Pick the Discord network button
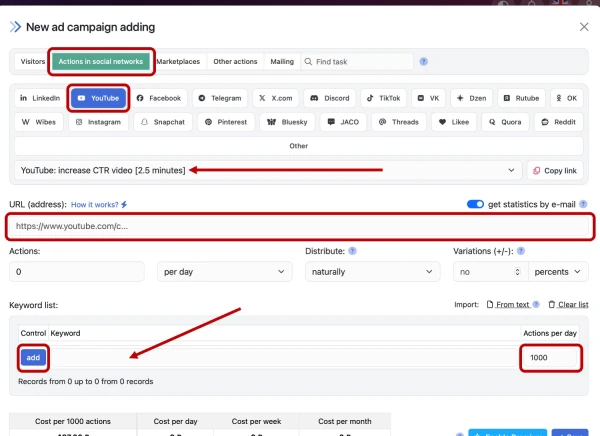The height and width of the screenshot is (436, 600). click(329, 98)
